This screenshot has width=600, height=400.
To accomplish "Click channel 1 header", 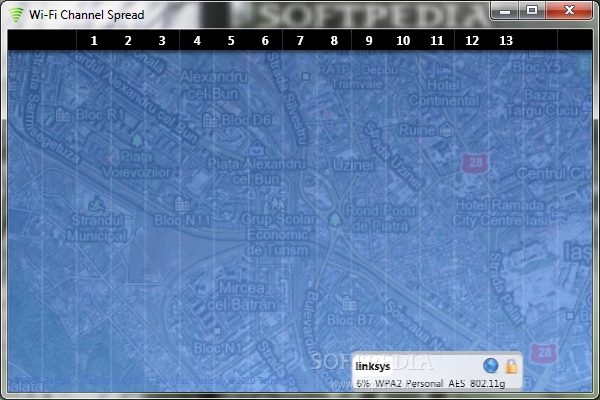I will [94, 41].
